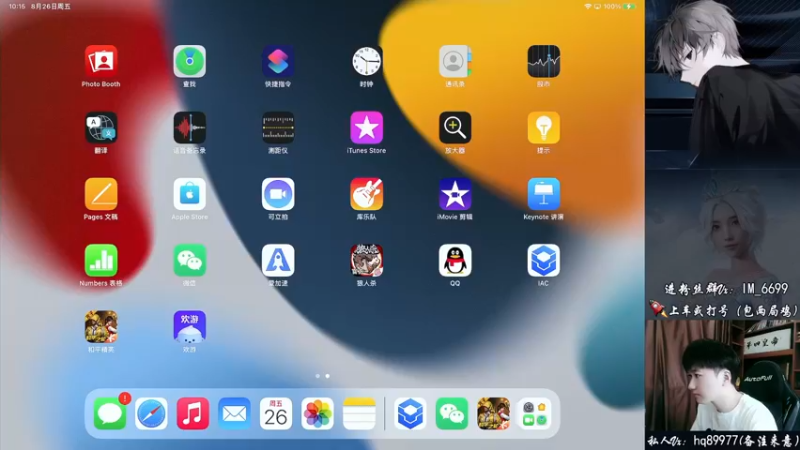Tap the second home screen page dot
This screenshot has width=800, height=450.
click(x=328, y=376)
